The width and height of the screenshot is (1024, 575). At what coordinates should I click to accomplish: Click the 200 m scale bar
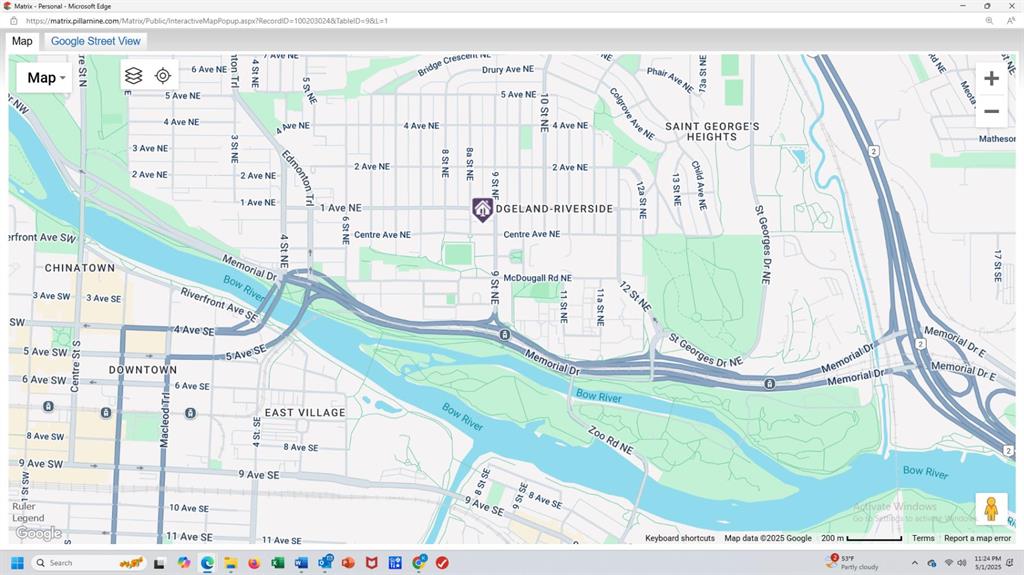(x=861, y=538)
